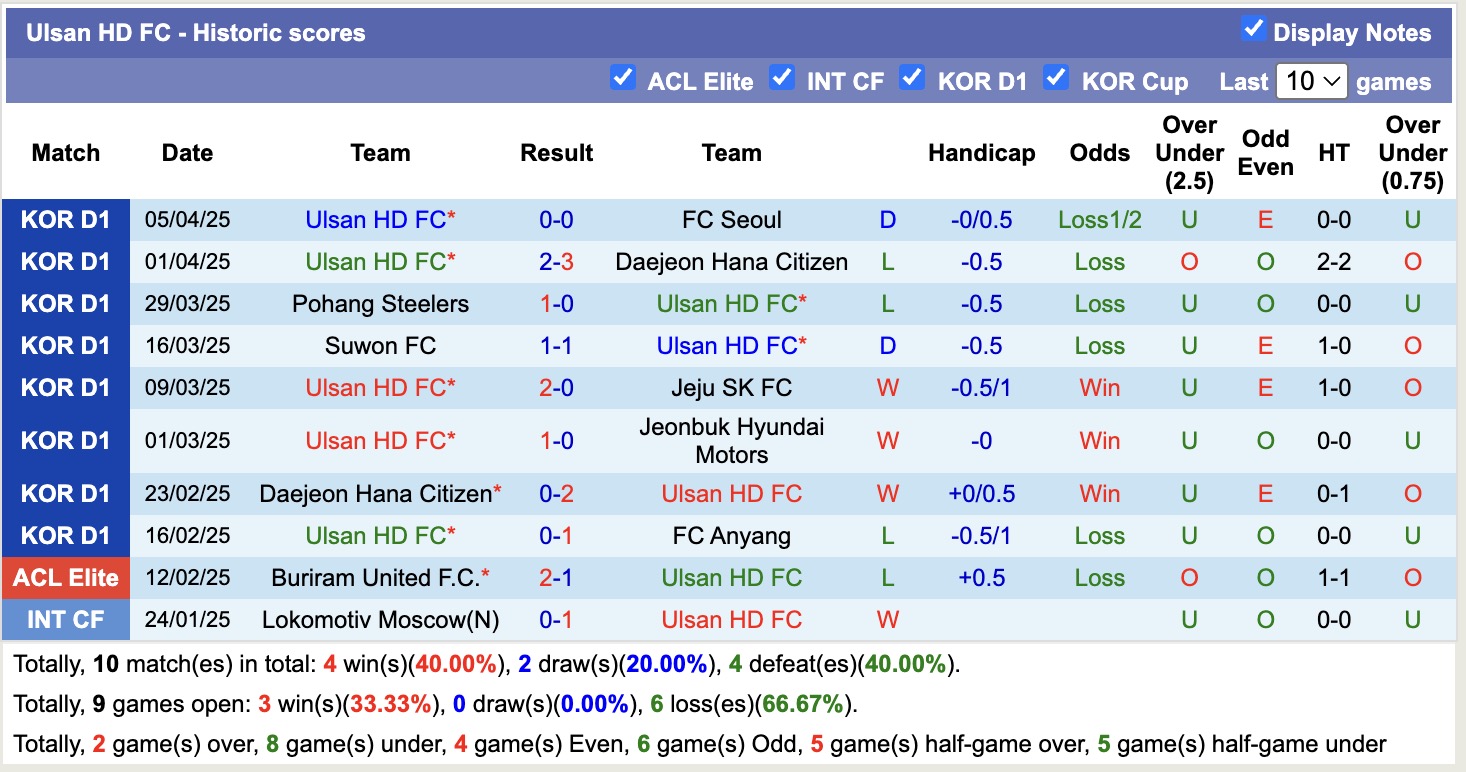Viewport: 1466px width, 772px height.
Task: Click the Loss1/2 odds in the FC Seoul row
Action: 1099,219
